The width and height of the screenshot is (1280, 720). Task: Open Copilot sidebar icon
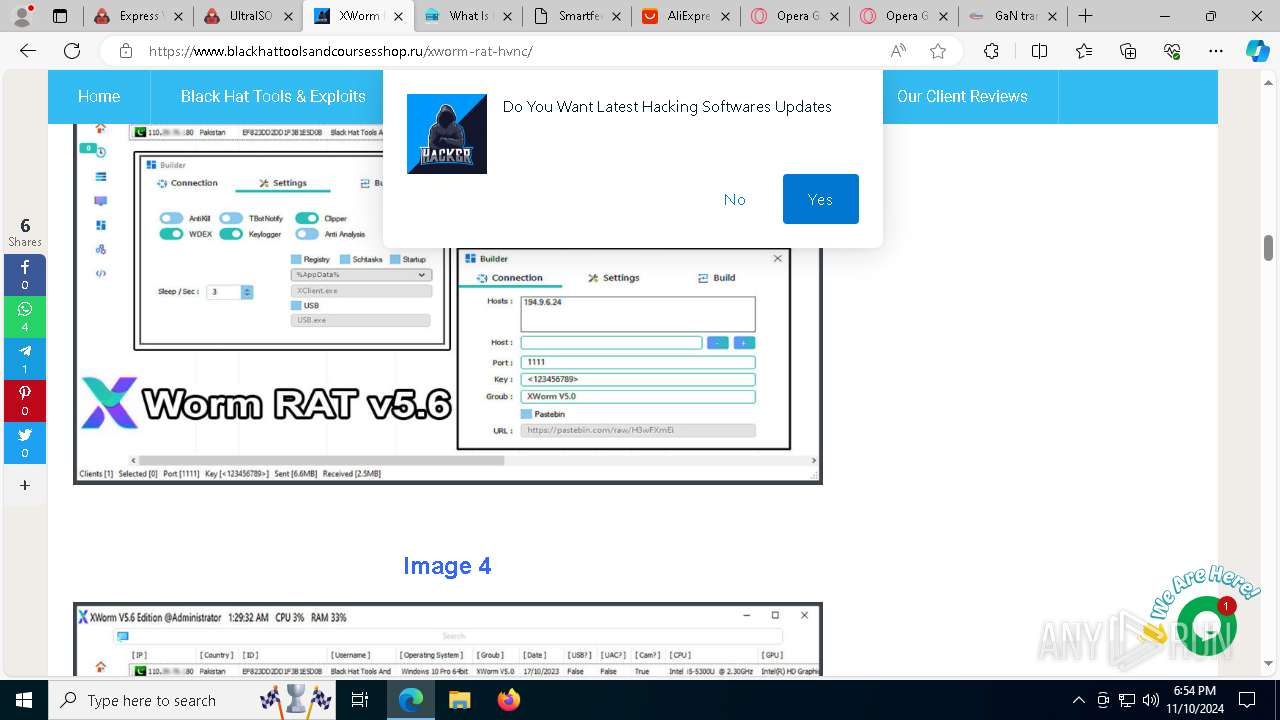click(1257, 51)
